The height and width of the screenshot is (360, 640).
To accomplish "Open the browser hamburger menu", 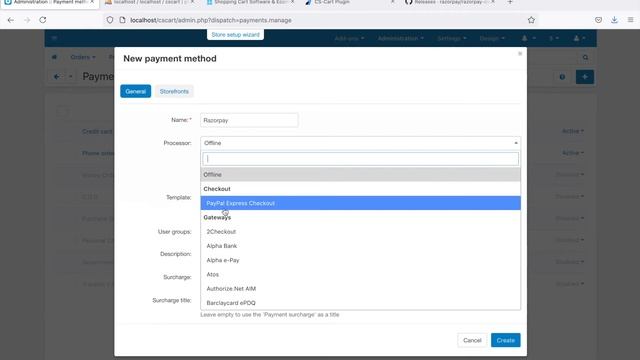I will pyautogui.click(x=631, y=20).
